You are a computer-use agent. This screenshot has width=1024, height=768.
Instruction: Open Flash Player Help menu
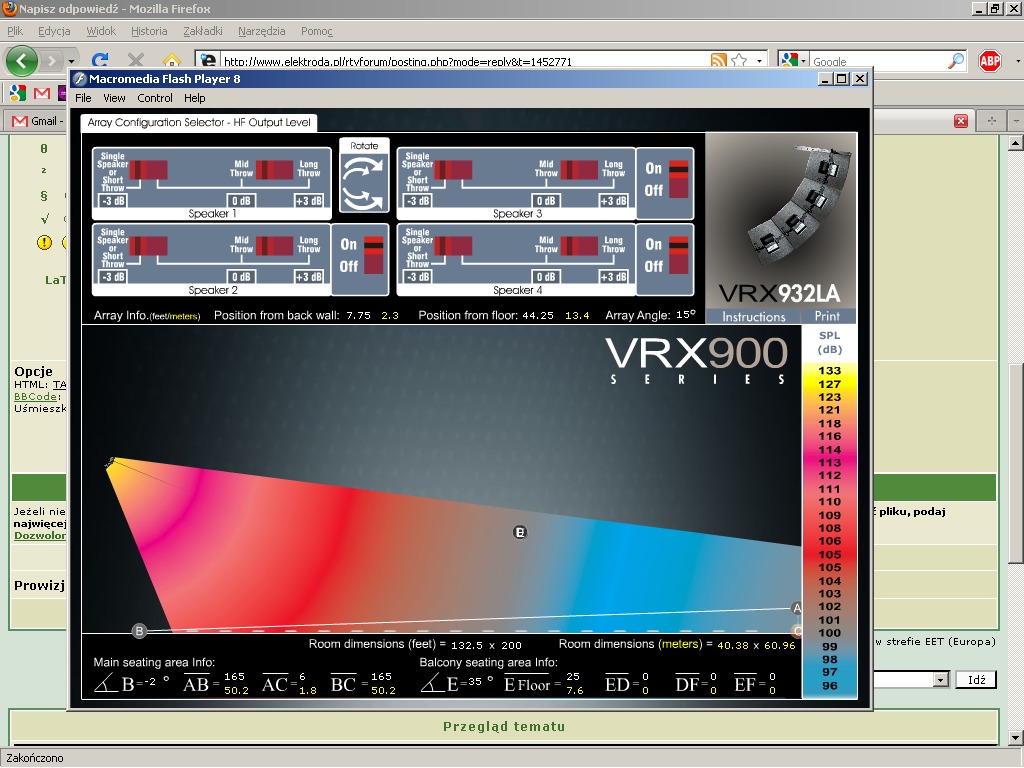(x=195, y=98)
